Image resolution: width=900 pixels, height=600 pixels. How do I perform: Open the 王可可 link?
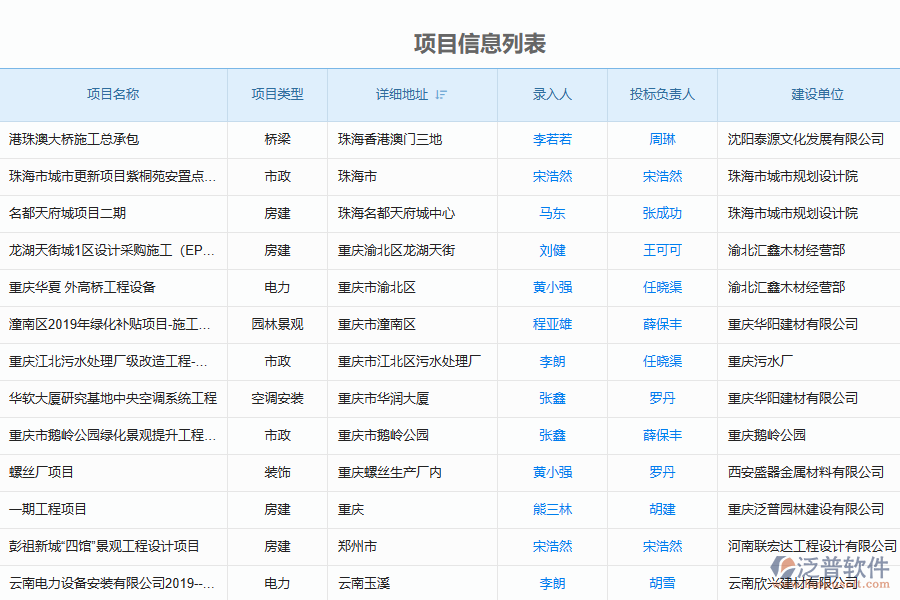[x=662, y=251]
